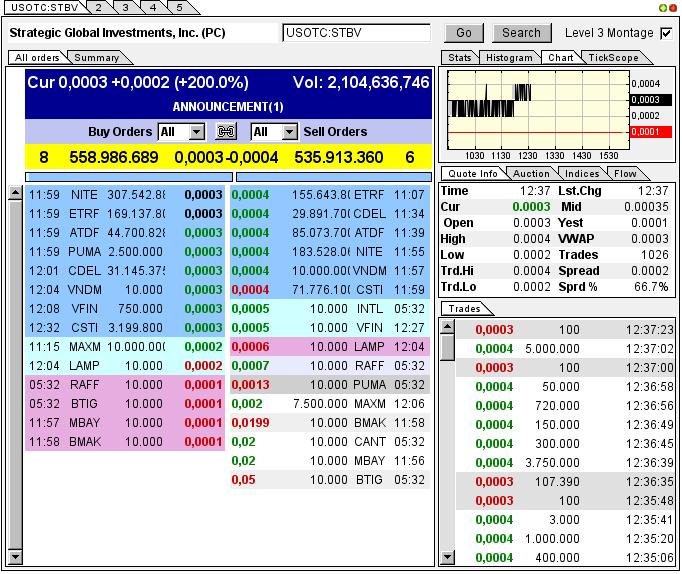Image resolution: width=682 pixels, height=574 pixels.
Task: Click the red circle icon at top right
Action: [672, 8]
